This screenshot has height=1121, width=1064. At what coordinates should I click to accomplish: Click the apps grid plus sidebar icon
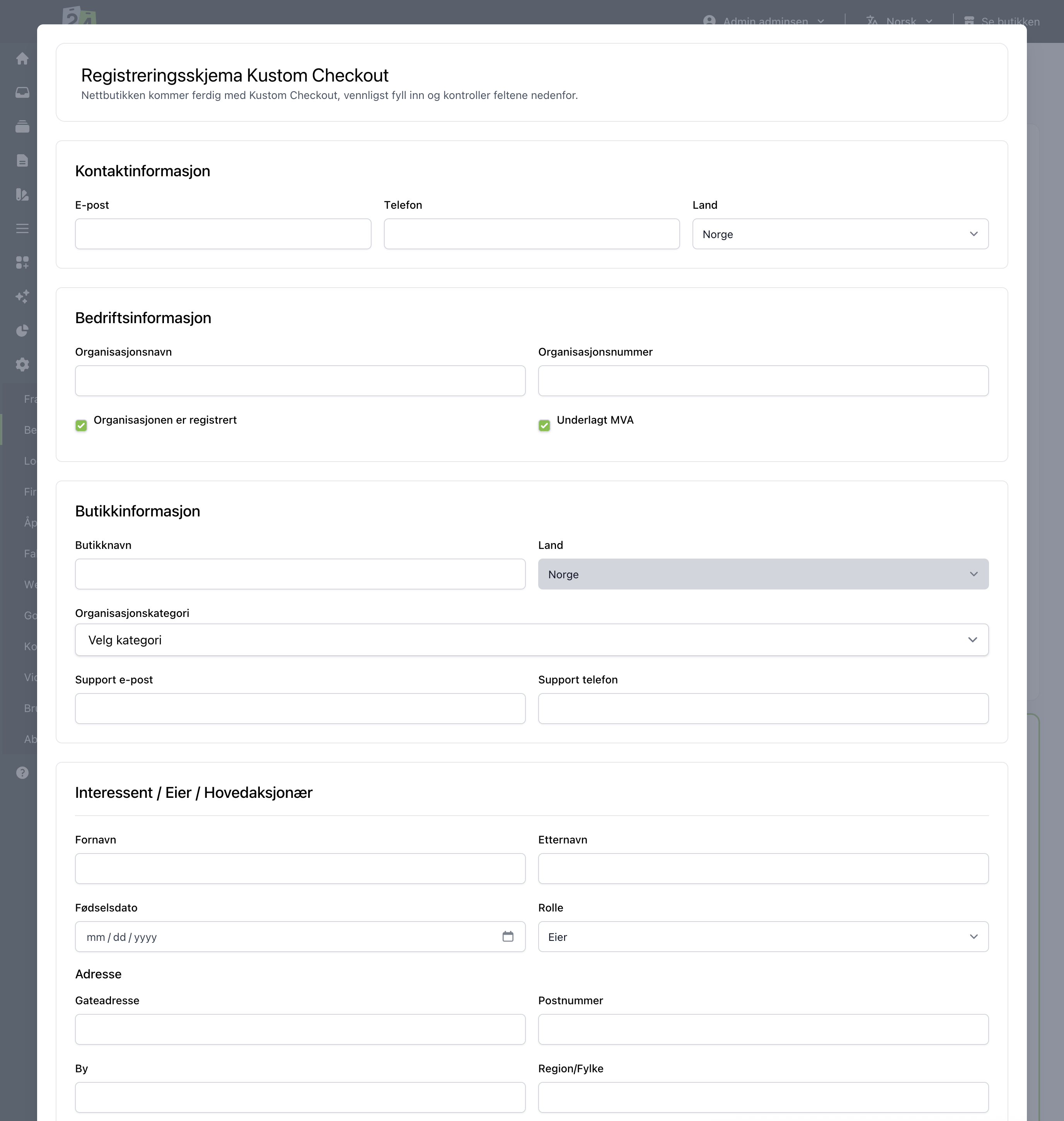22,262
